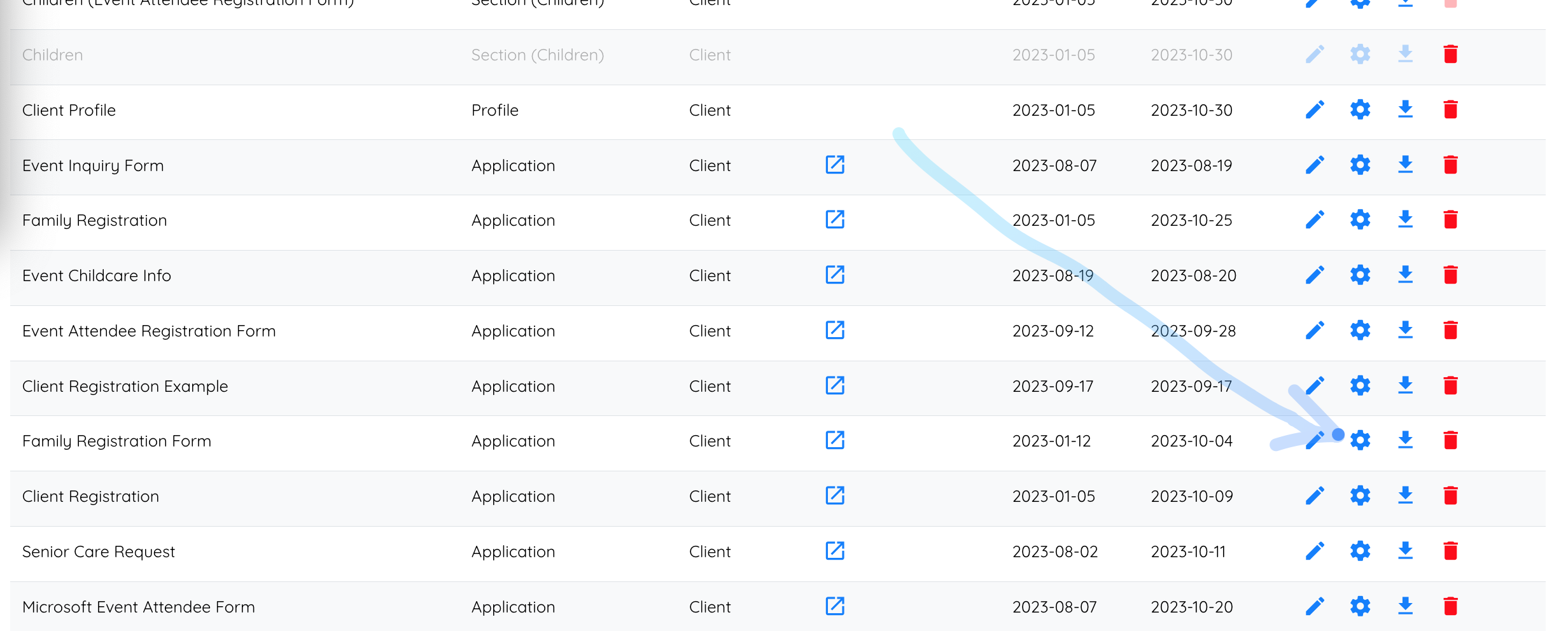Open external link for Microsoft Event Attendee Form
1568x631 pixels.
click(835, 606)
